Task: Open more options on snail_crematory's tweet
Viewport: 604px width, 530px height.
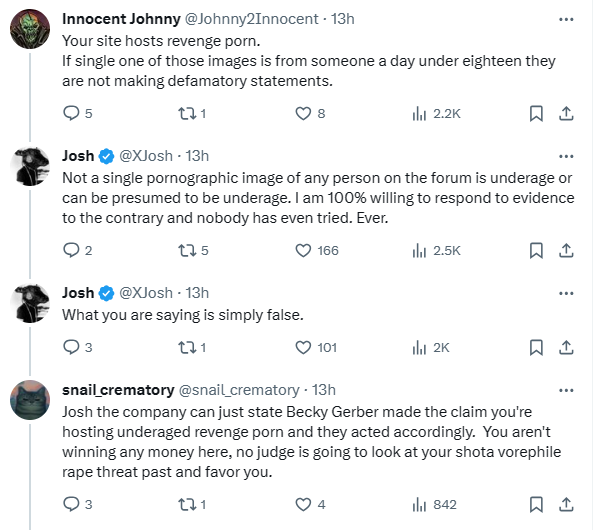Action: [566, 389]
